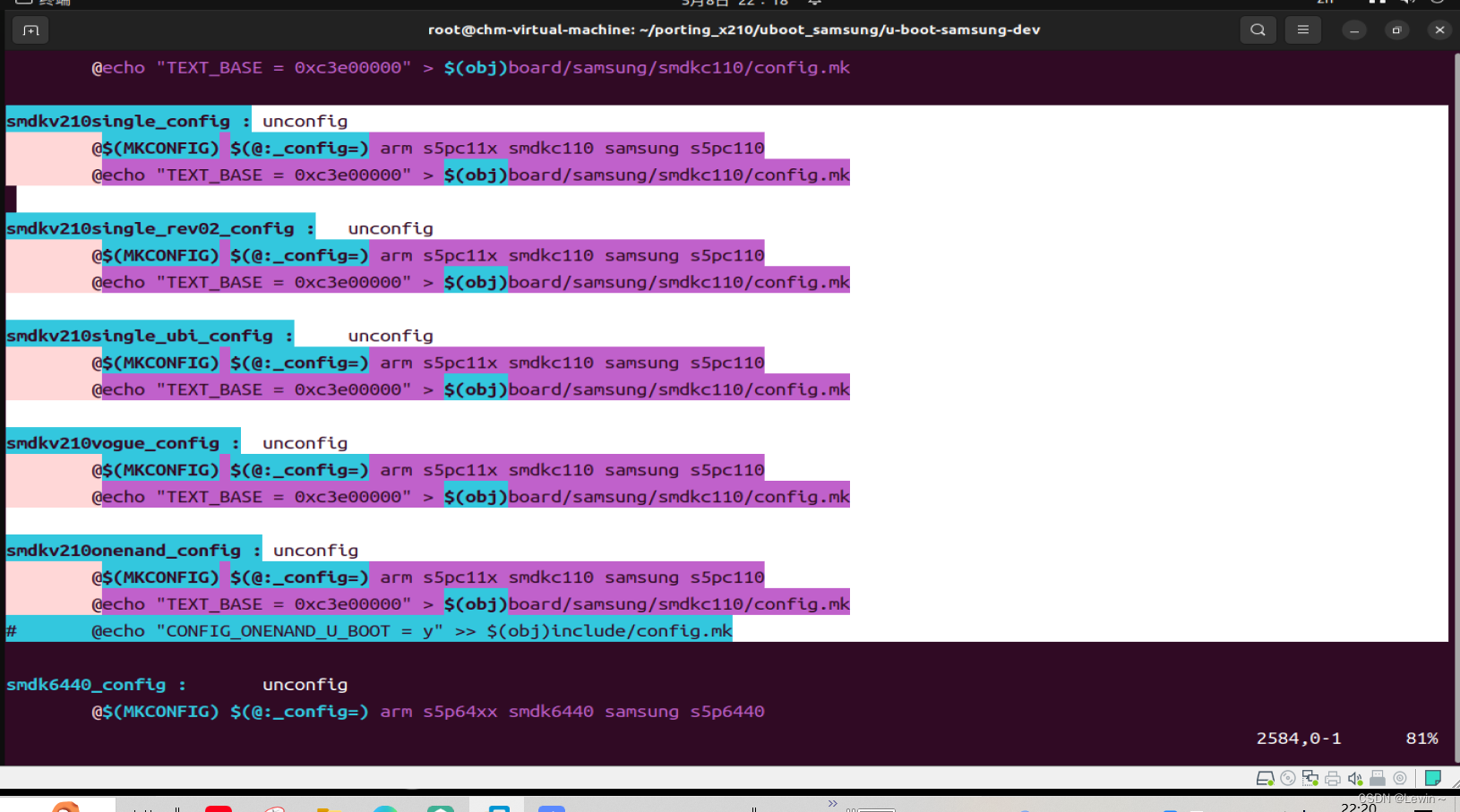Click $(@:_config=) in the smdkv210vogue_config line
1460x812 pixels.
pyautogui.click(x=299, y=470)
